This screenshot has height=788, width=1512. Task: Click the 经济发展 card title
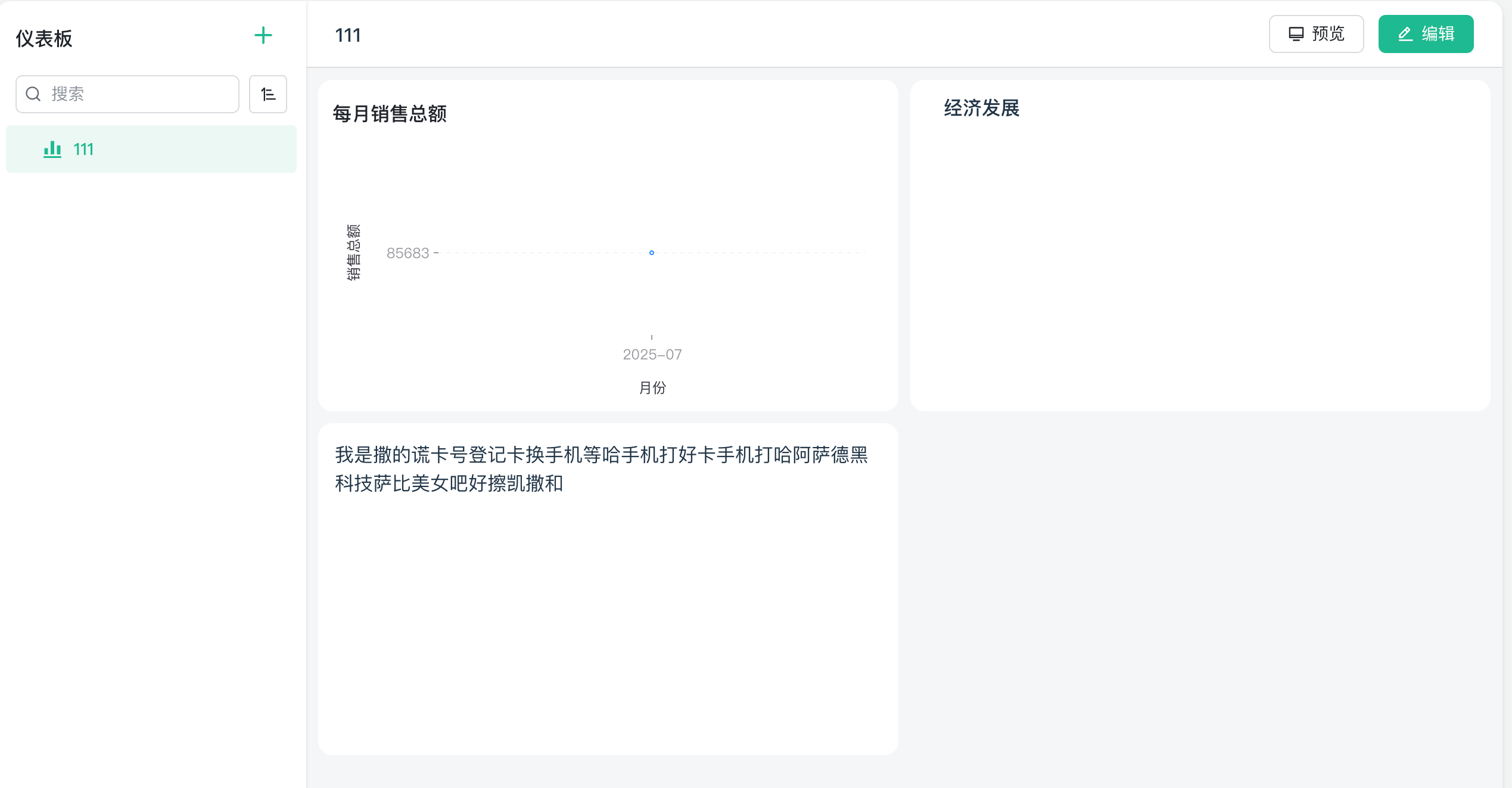[x=981, y=108]
